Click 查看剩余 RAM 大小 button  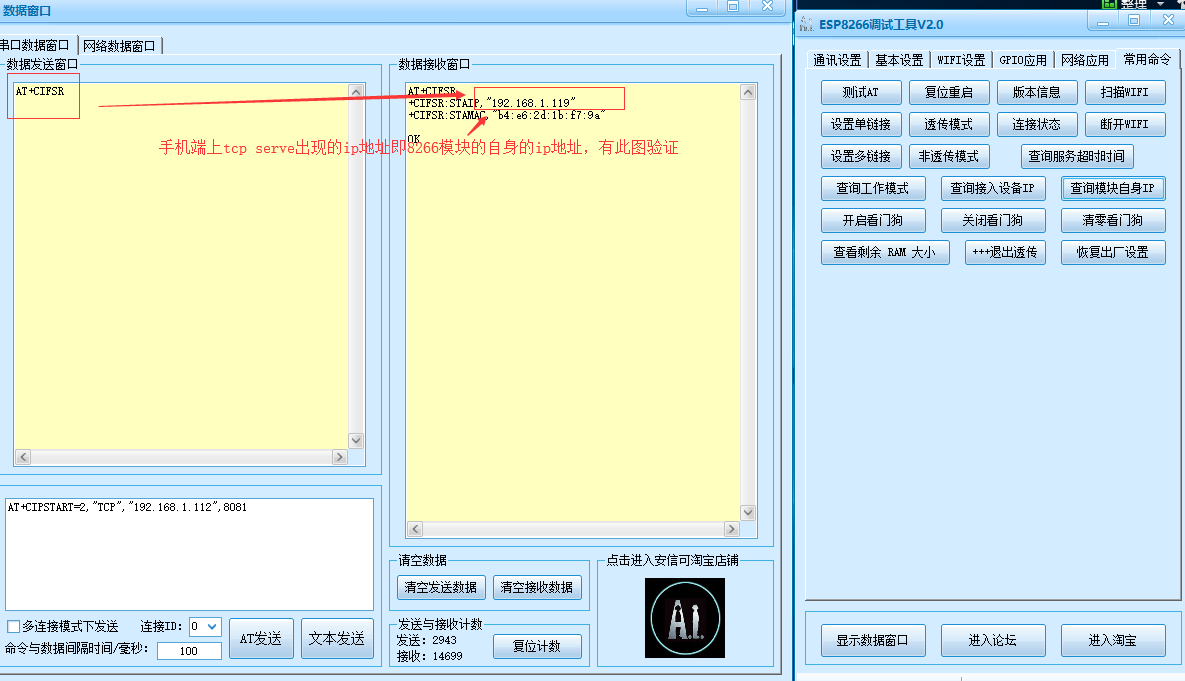point(885,252)
